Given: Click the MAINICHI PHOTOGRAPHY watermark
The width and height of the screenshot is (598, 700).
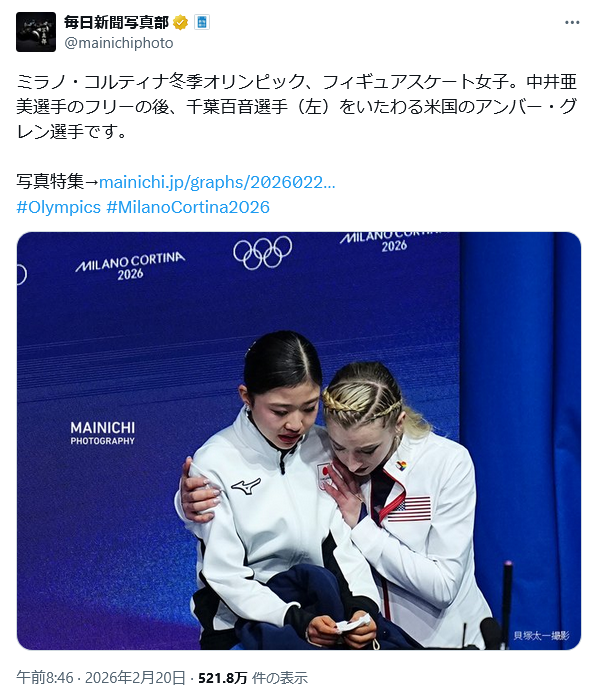Looking at the screenshot, I should point(103,433).
